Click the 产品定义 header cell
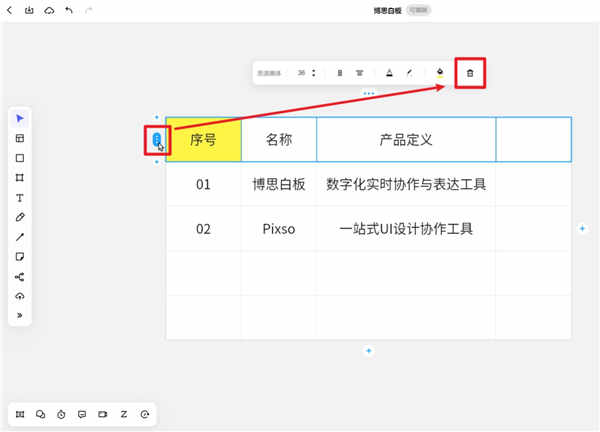Viewport: 600px width, 432px height. point(406,140)
